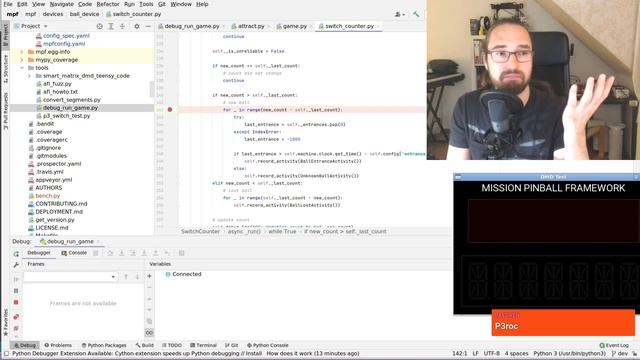The height and width of the screenshot is (360, 640).
Task: Open Refactor menu
Action: point(108,4)
